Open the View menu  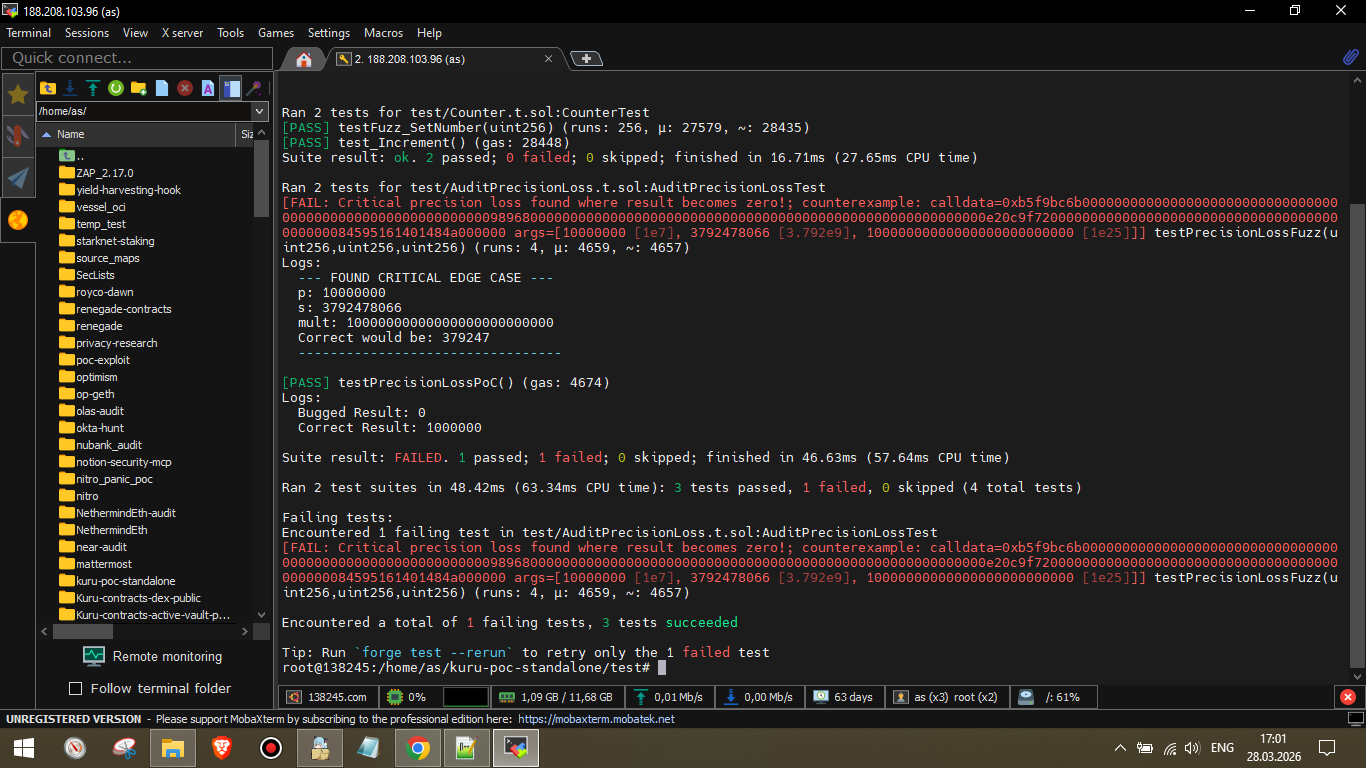pos(136,33)
